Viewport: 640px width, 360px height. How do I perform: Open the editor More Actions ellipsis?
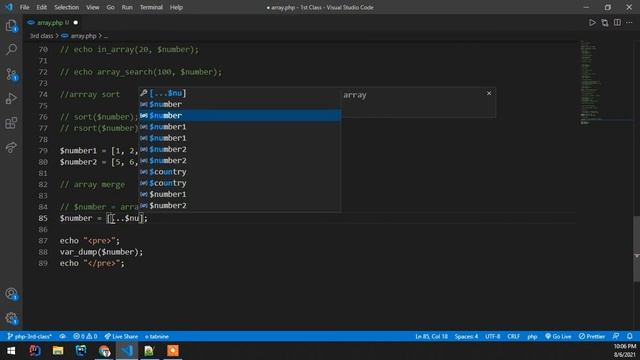[x=629, y=23]
